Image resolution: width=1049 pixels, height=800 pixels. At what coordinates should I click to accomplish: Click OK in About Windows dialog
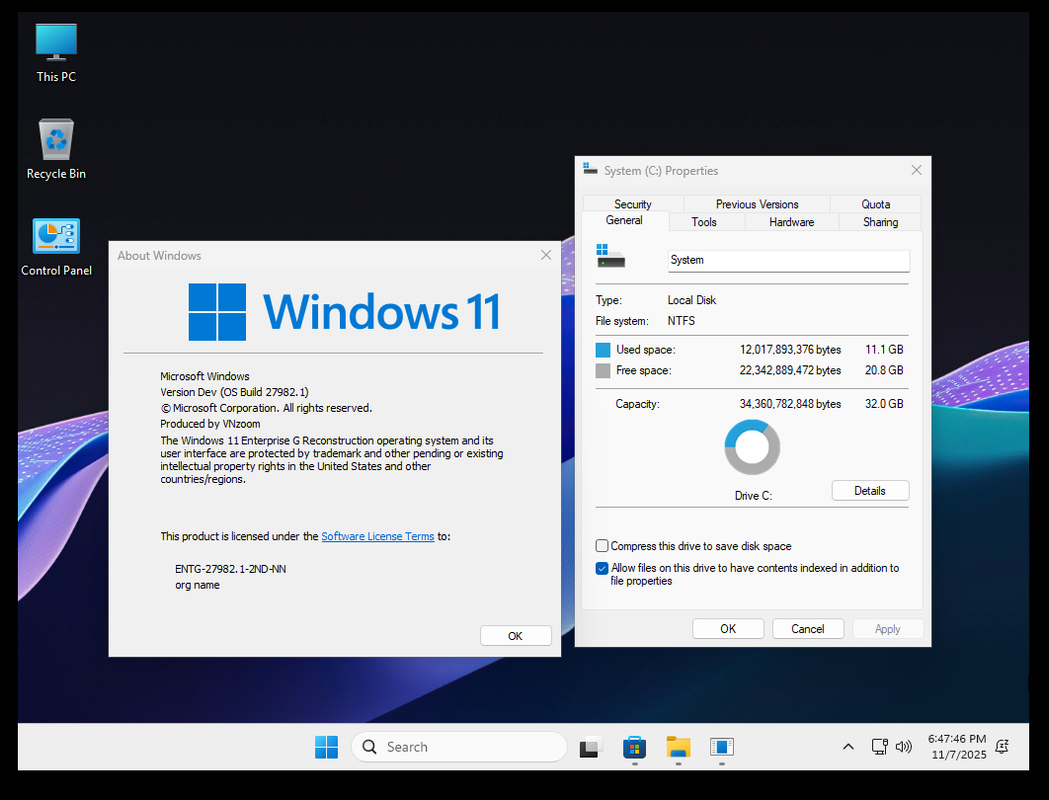[515, 635]
